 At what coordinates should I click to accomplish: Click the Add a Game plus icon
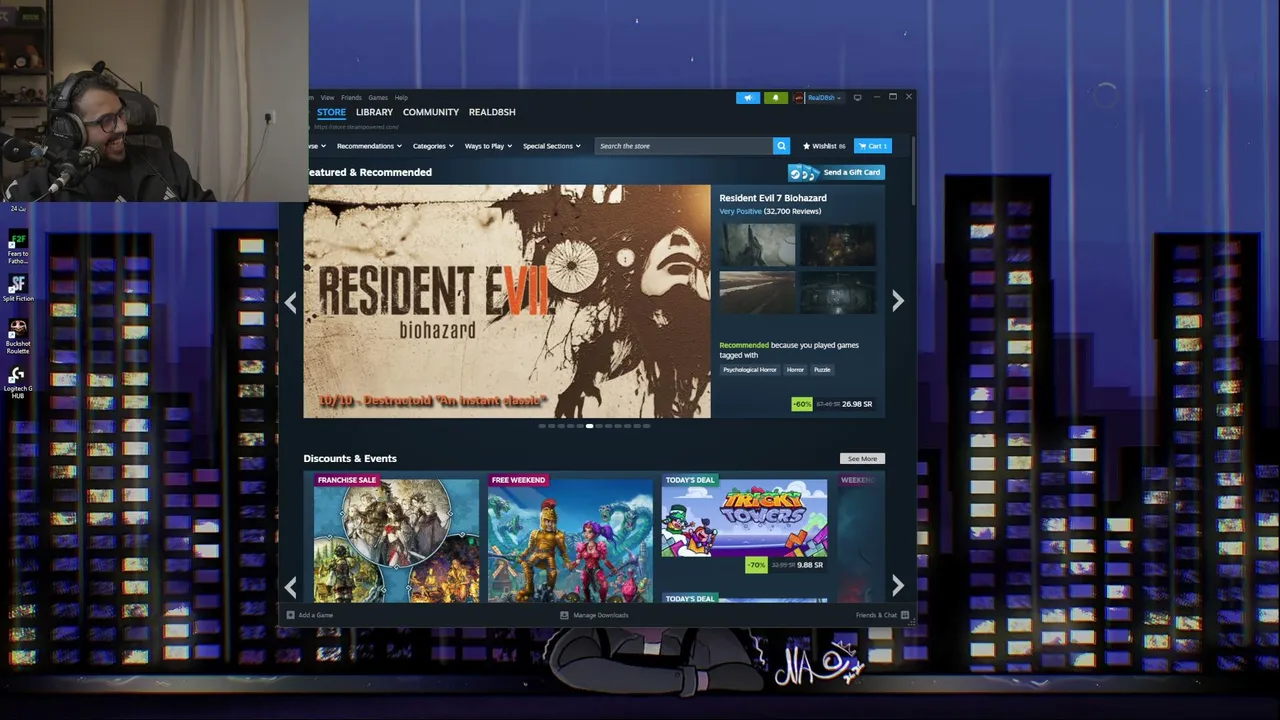click(x=291, y=615)
